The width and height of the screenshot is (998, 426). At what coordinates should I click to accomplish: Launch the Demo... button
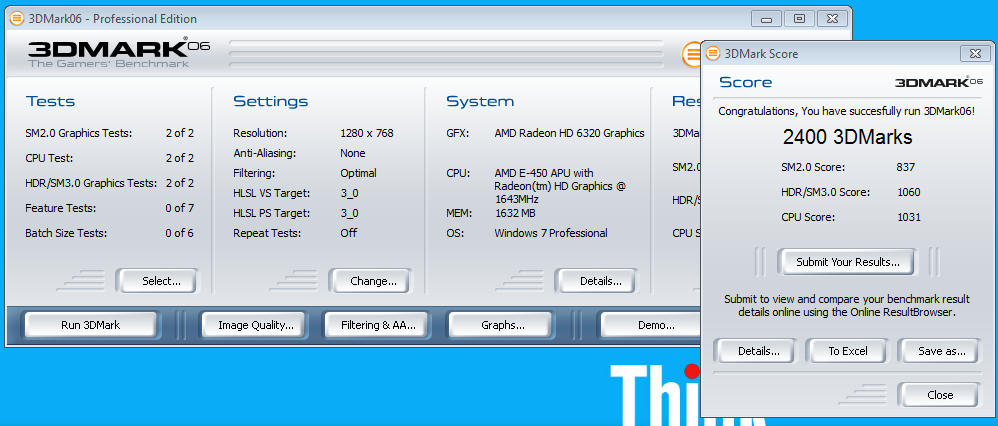click(650, 325)
